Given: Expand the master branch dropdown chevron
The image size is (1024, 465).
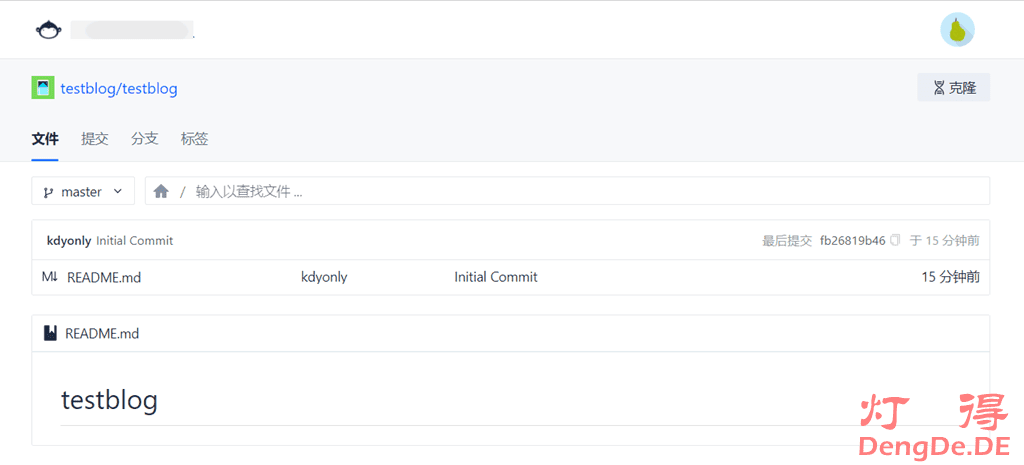Looking at the screenshot, I should tap(118, 191).
